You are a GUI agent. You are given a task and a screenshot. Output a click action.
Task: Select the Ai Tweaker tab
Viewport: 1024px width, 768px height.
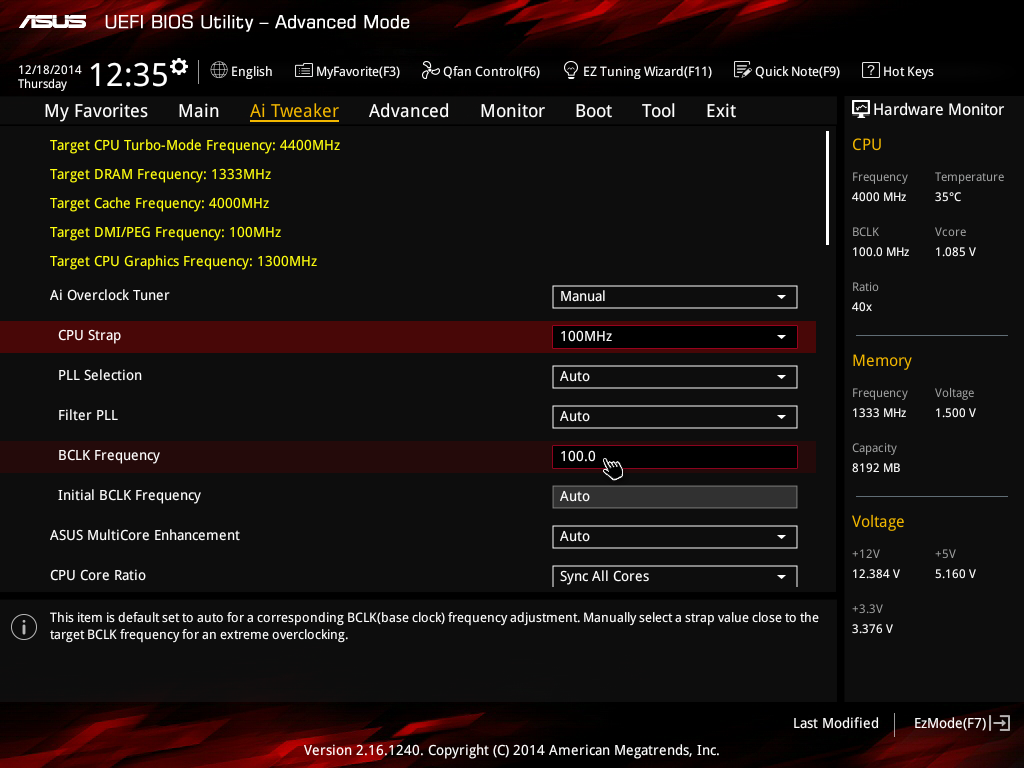tap(294, 111)
